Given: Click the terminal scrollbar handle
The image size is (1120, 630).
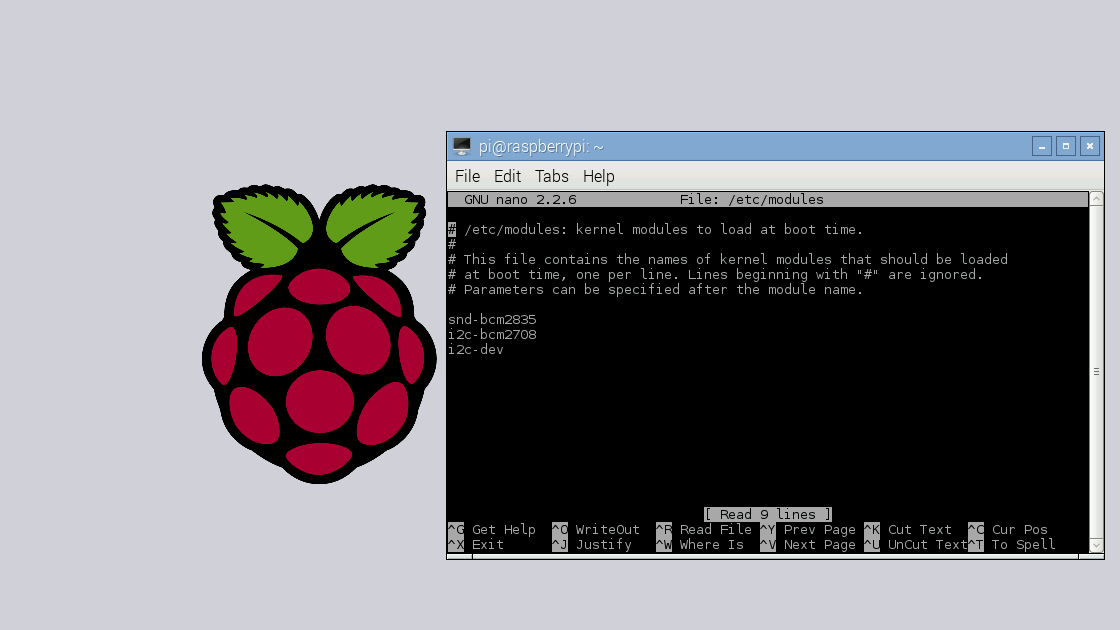Looking at the screenshot, I should click(x=1096, y=371).
